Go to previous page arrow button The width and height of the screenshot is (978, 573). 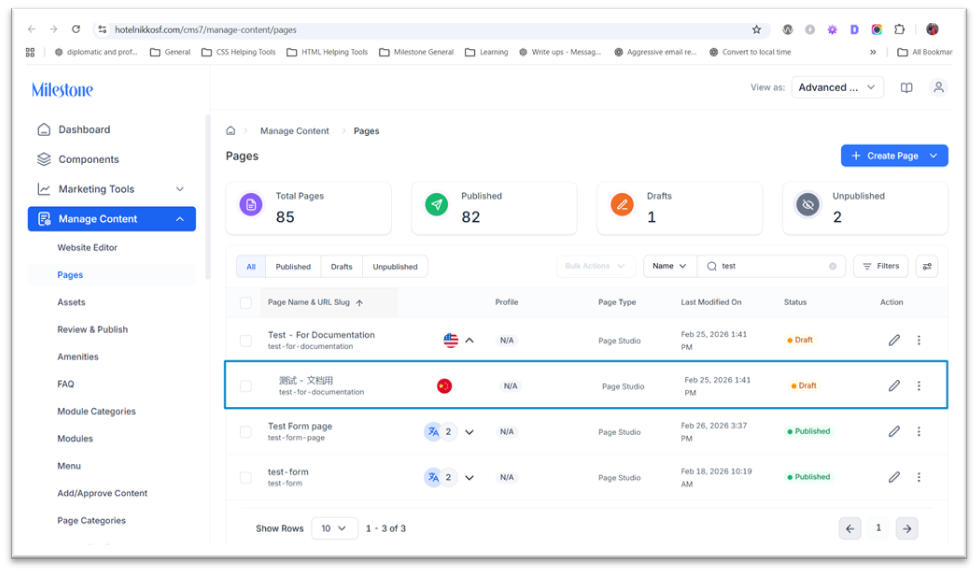click(x=850, y=529)
